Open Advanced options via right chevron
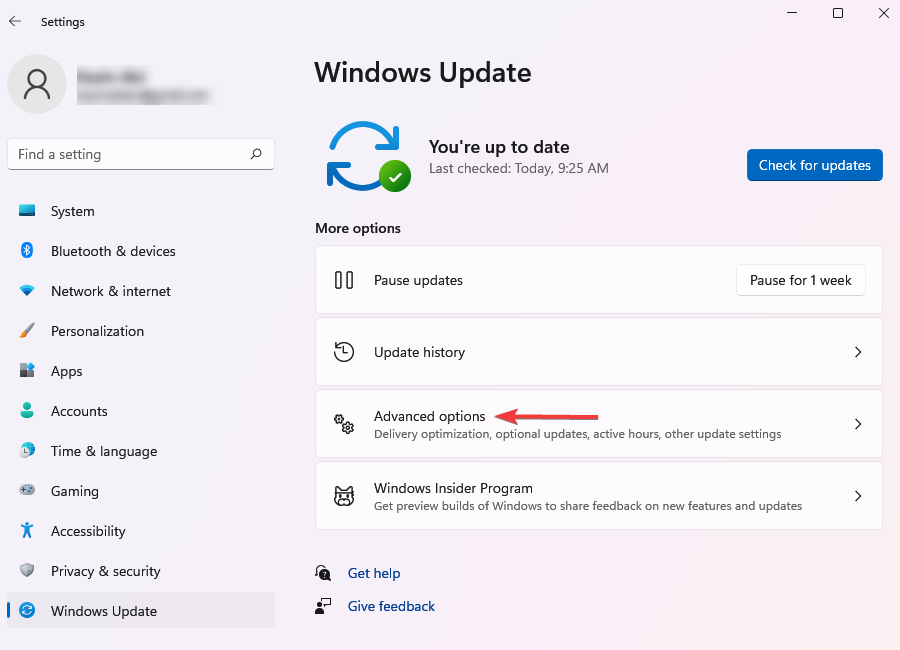 [x=858, y=424]
